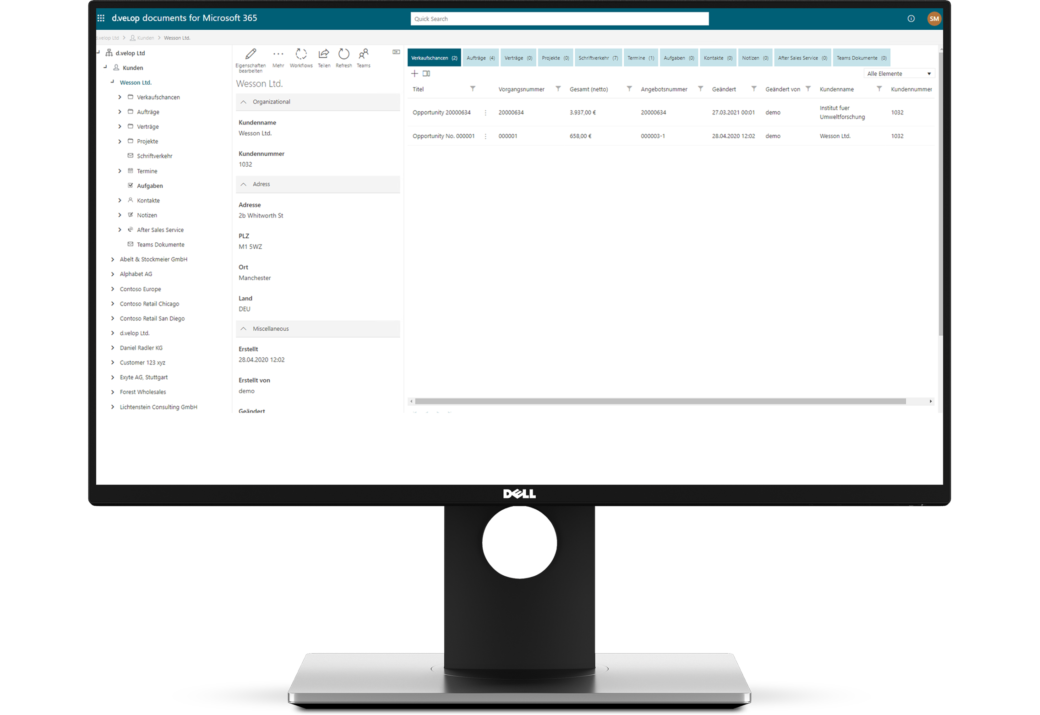The width and height of the screenshot is (1040, 715).
Task: Click Kunden in the breadcrumb
Action: coord(145,38)
